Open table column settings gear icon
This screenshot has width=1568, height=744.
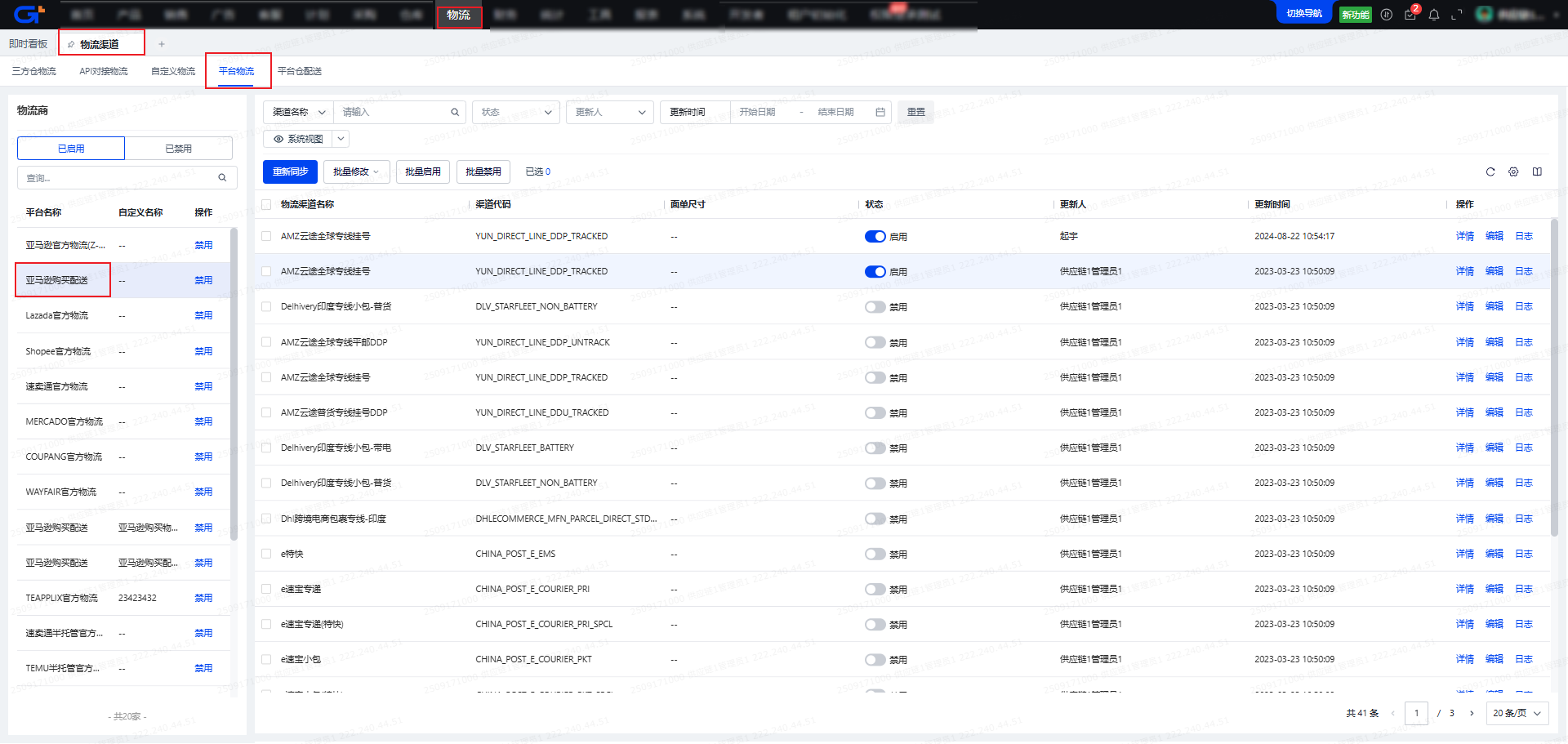pyautogui.click(x=1513, y=172)
